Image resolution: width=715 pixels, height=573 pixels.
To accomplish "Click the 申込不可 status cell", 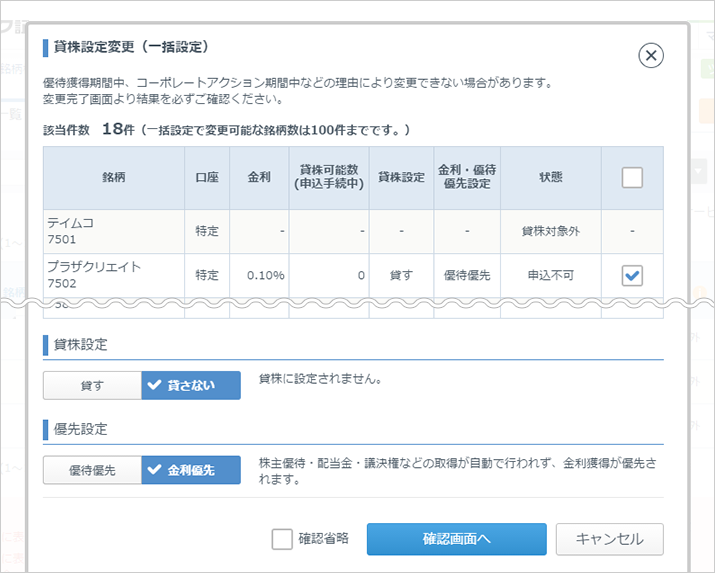I will pyautogui.click(x=550, y=275).
